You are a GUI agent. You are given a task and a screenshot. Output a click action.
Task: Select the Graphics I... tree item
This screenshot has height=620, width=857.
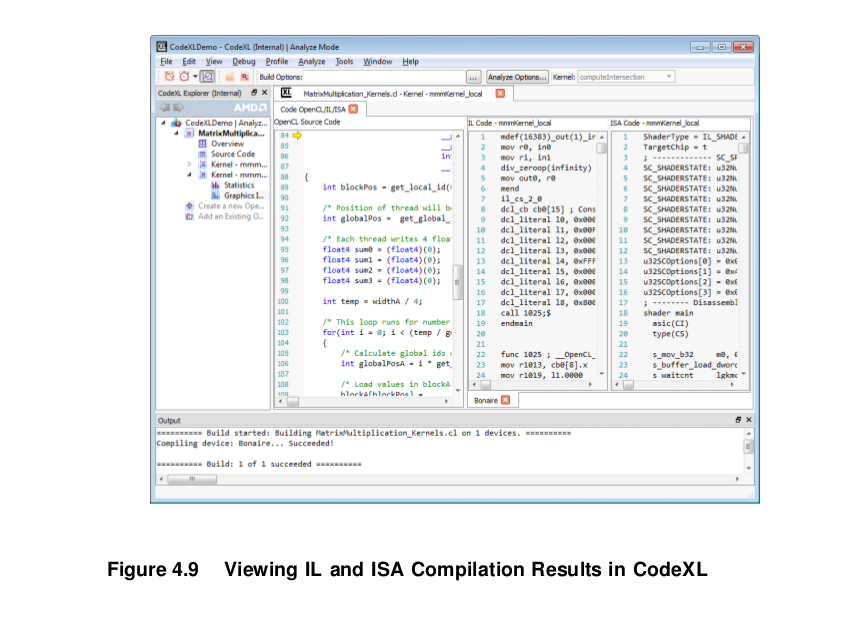pyautogui.click(x=244, y=196)
